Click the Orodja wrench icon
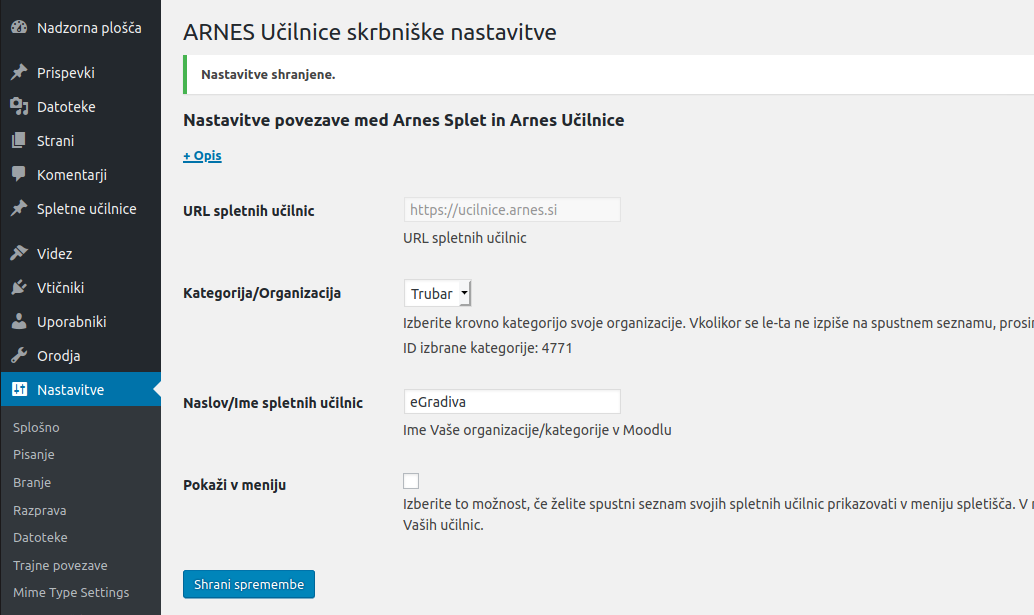1034x615 pixels. pyautogui.click(x=19, y=355)
